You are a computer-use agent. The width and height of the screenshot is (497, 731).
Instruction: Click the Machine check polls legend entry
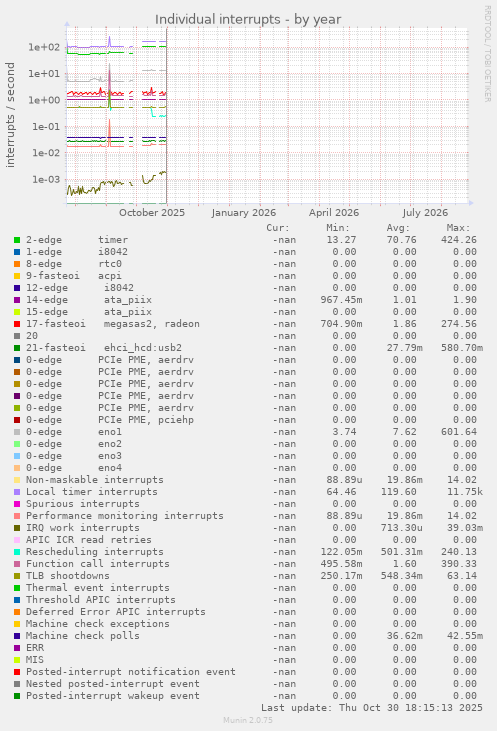pos(83,636)
